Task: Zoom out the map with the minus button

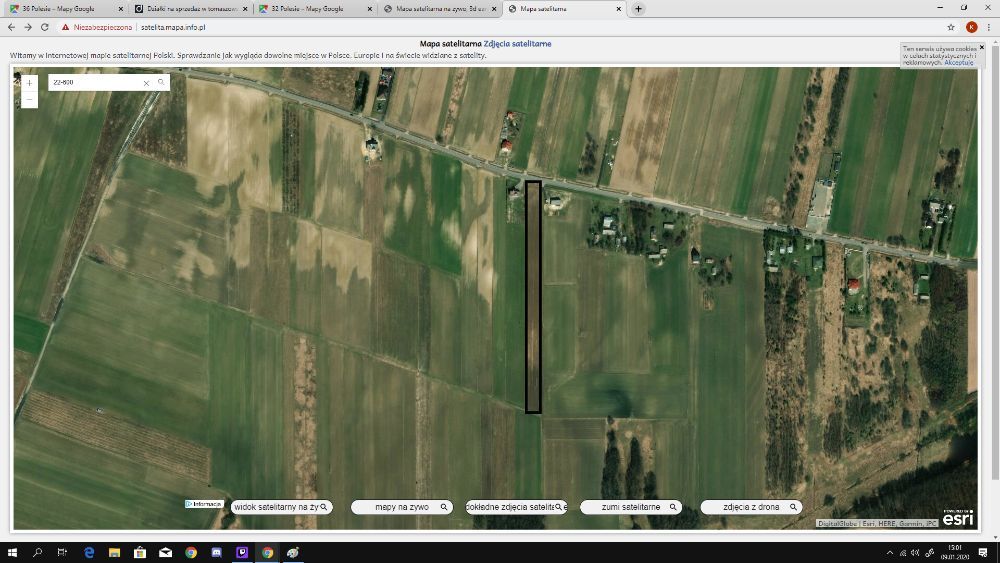Action: coord(29,99)
